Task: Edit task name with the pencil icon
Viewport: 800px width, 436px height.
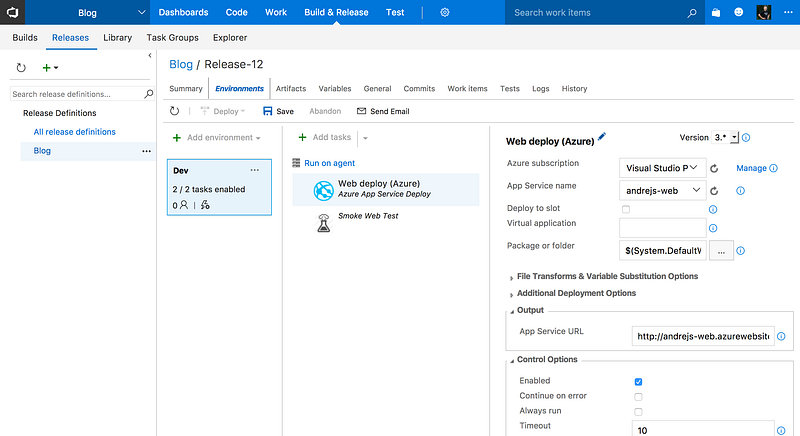Action: tap(602, 137)
